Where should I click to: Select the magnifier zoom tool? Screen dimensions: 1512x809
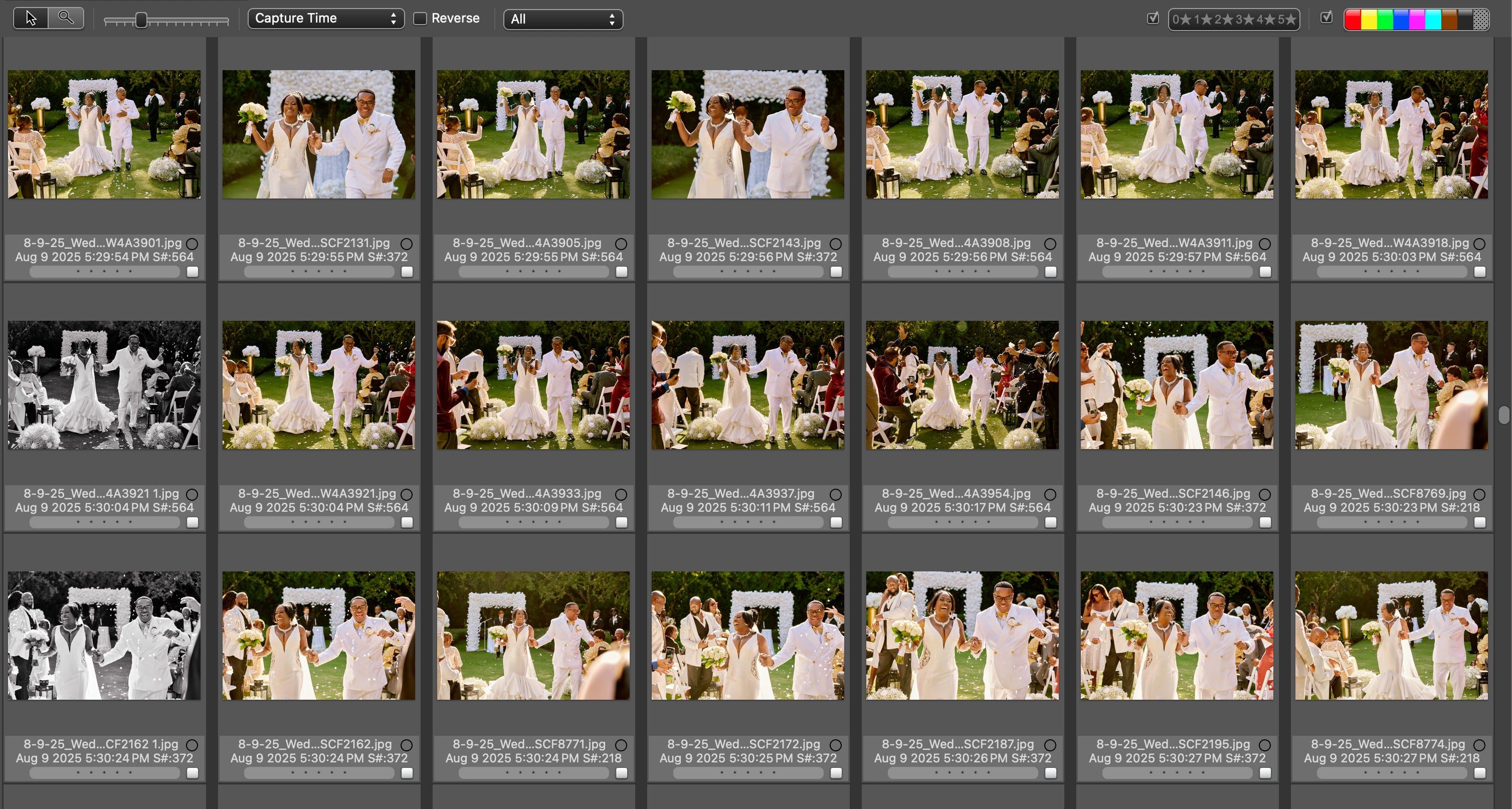coord(66,18)
